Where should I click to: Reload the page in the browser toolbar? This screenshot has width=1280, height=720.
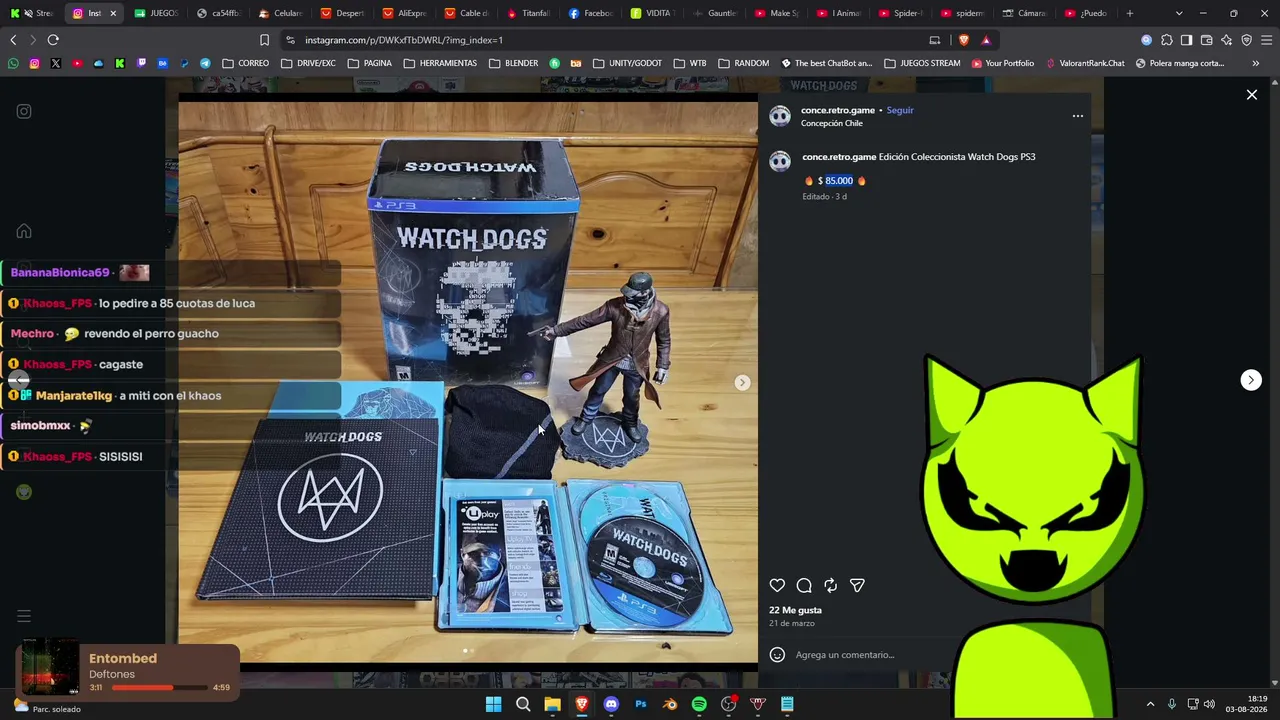pyautogui.click(x=53, y=40)
